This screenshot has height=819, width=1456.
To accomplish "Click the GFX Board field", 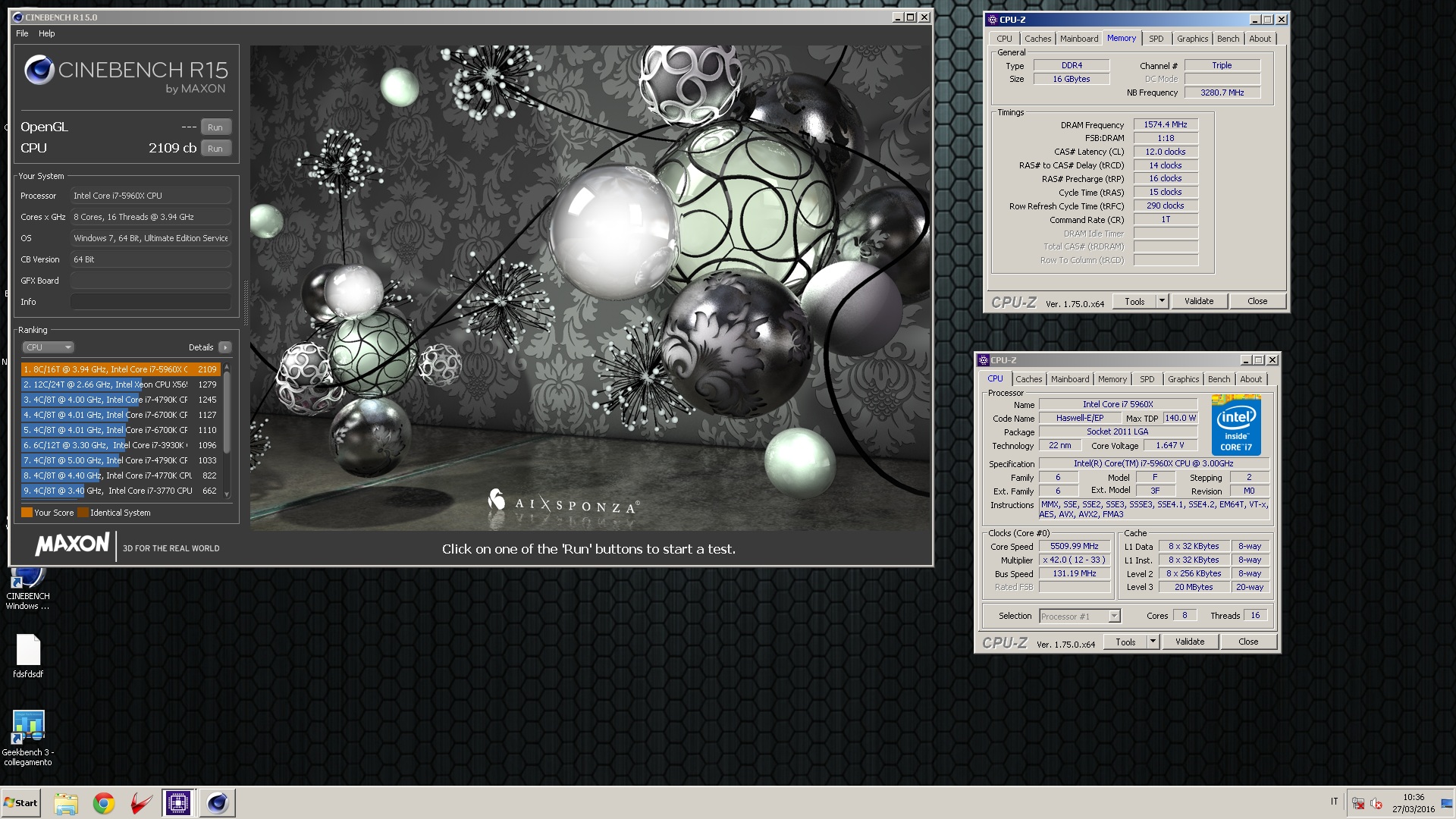I will 151,281.
